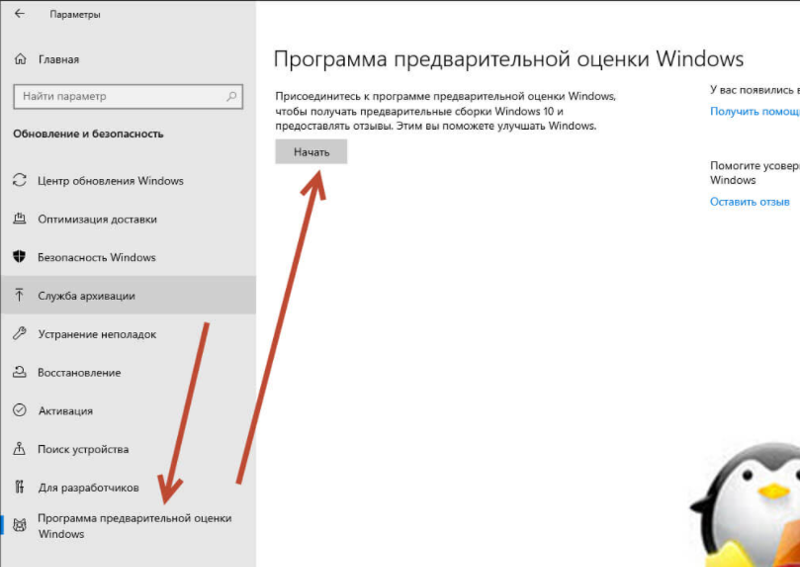Select Восстановление in sidebar
The height and width of the screenshot is (567, 800).
[x=128, y=372]
